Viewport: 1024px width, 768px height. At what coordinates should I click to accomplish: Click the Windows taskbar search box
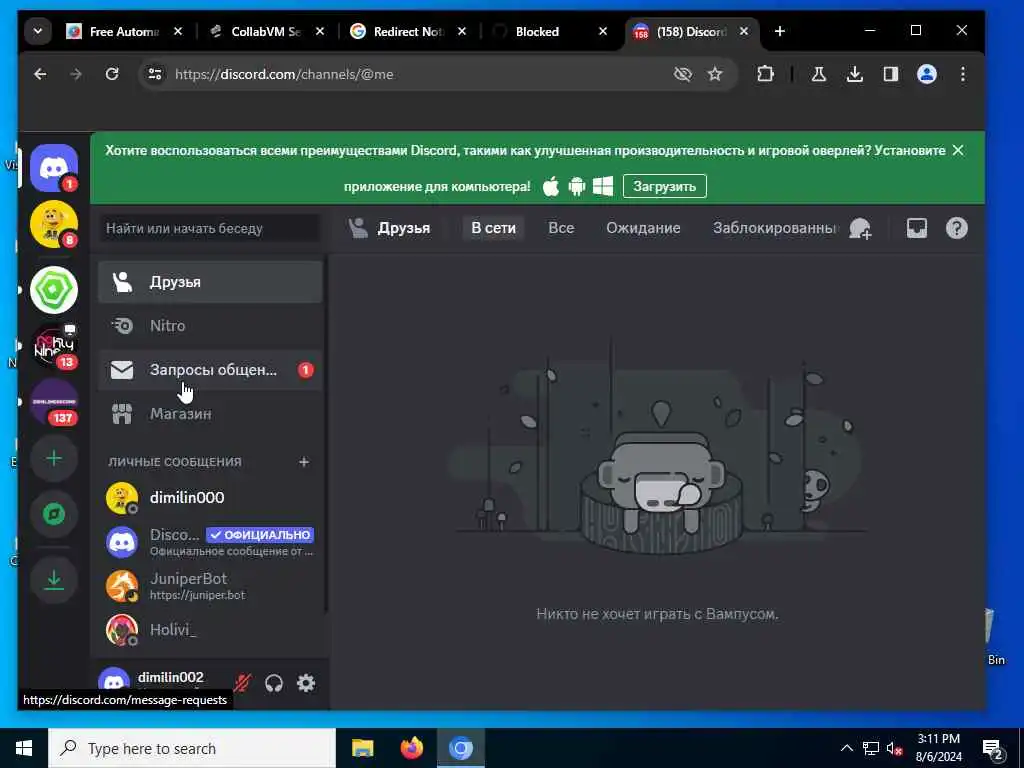(192, 748)
